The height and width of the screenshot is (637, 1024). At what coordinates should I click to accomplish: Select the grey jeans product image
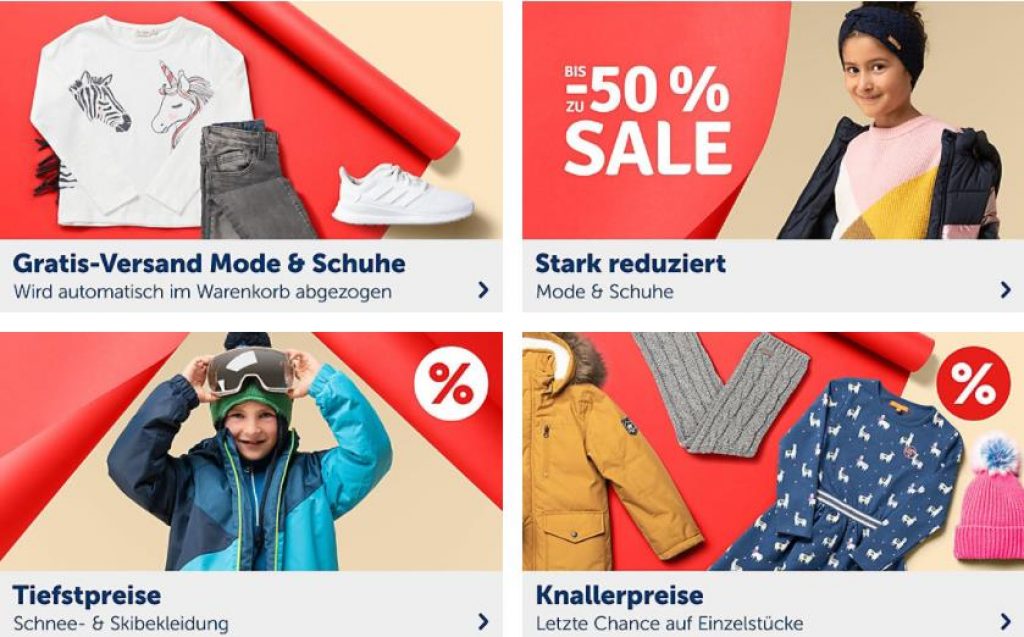(255, 180)
